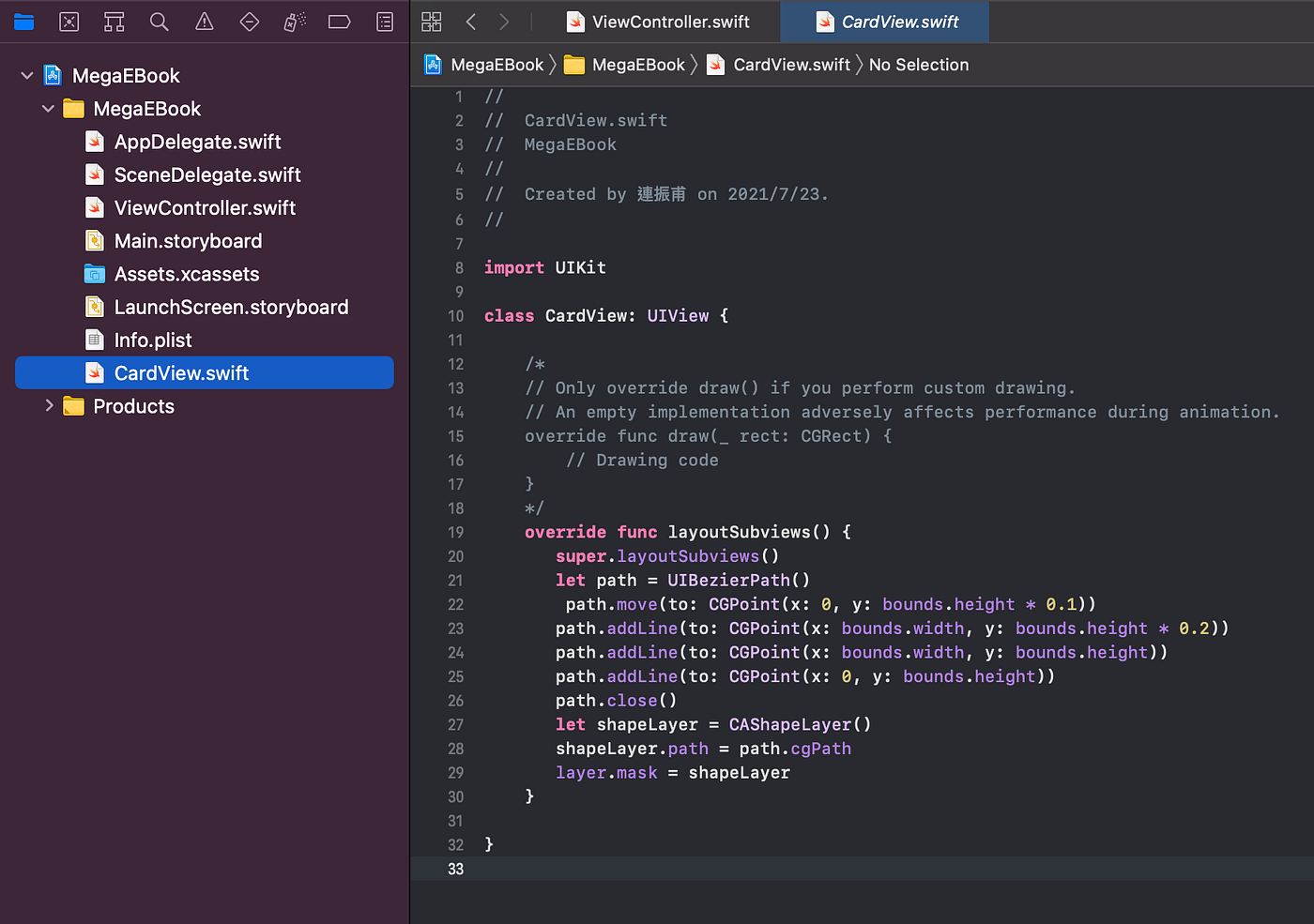Screen dimensions: 1314x924
Task: Collapse the MegaEBook project tree
Action: point(26,75)
